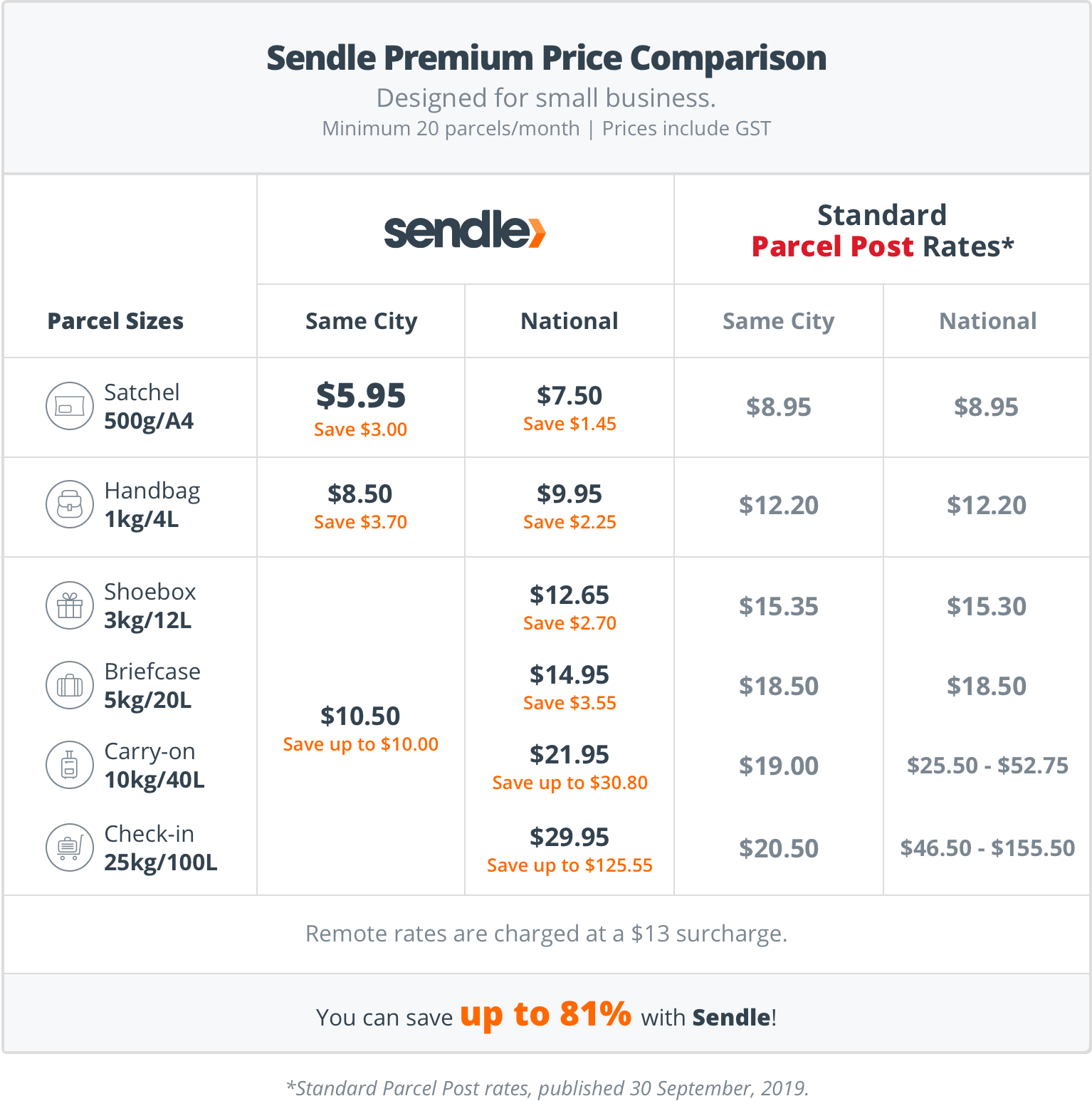Click the Carry-on luggage icon
Image resolution: width=1092 pixels, height=1101 pixels.
70,765
